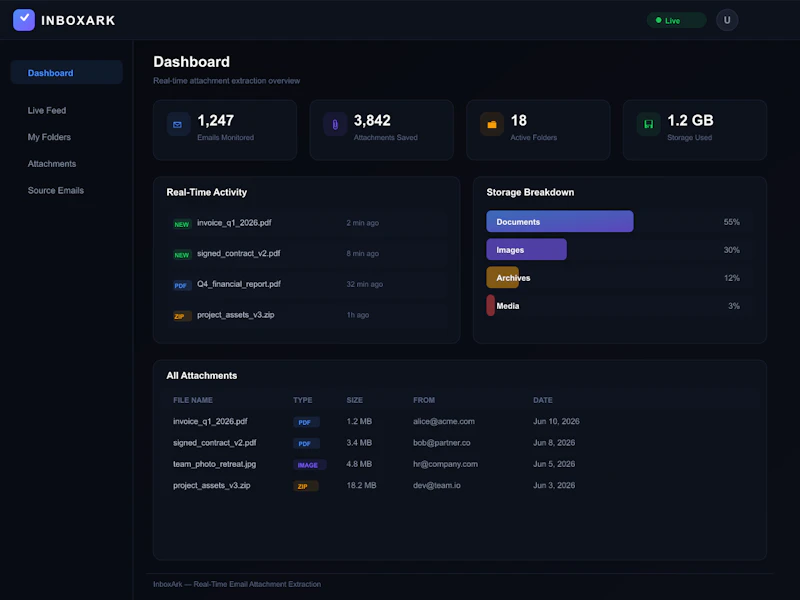Click PDF type badge in invoice_q1_2026.pdf row

[306, 422]
